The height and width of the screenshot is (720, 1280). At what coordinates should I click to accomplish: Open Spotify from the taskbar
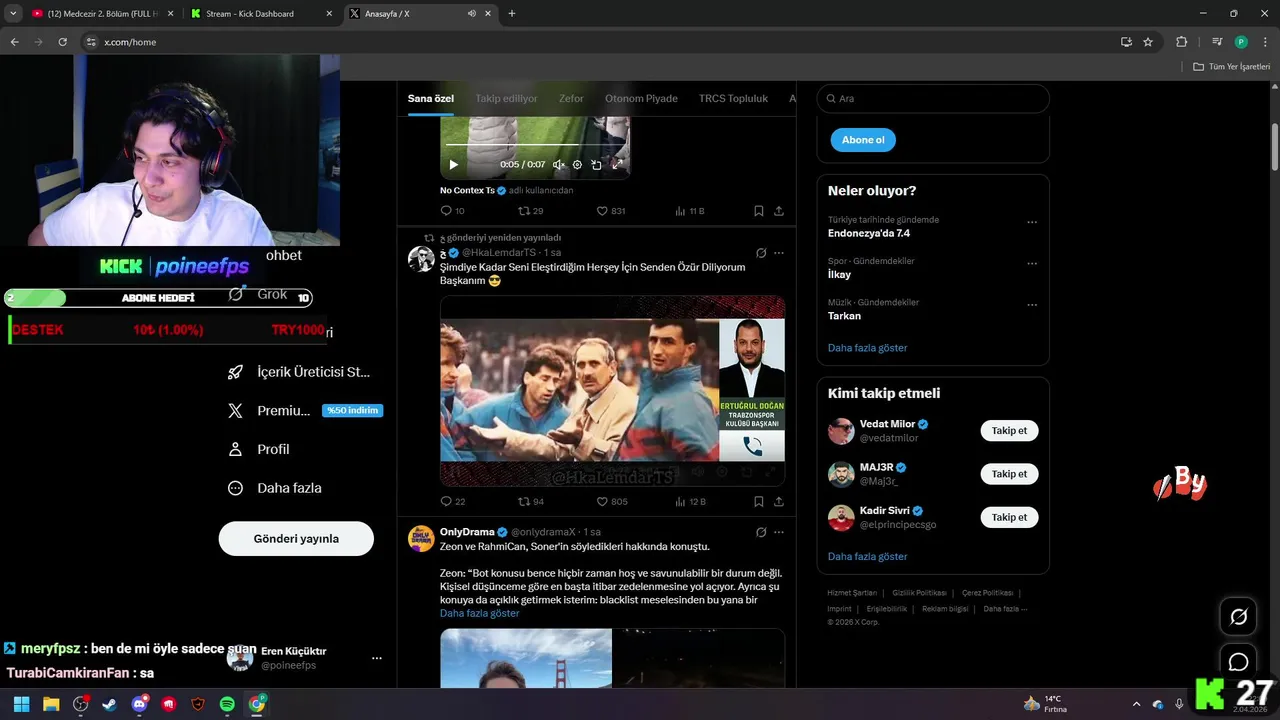[x=227, y=704]
